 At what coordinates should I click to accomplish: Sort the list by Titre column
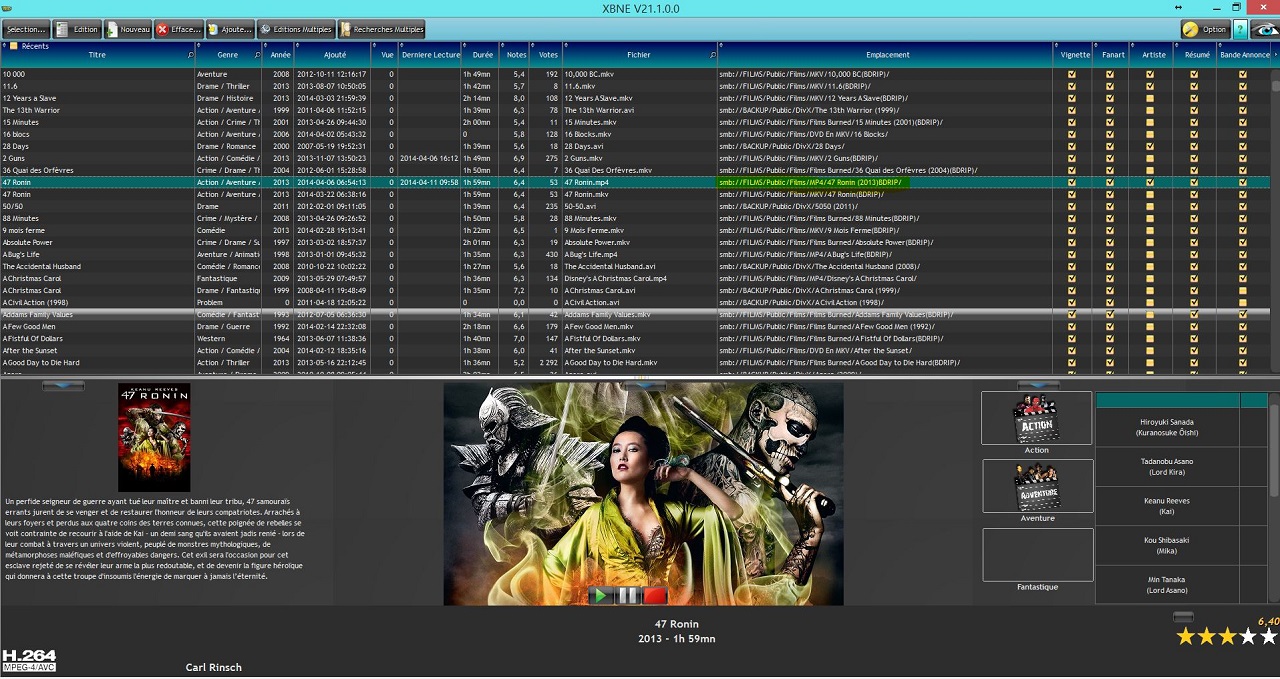coord(96,55)
